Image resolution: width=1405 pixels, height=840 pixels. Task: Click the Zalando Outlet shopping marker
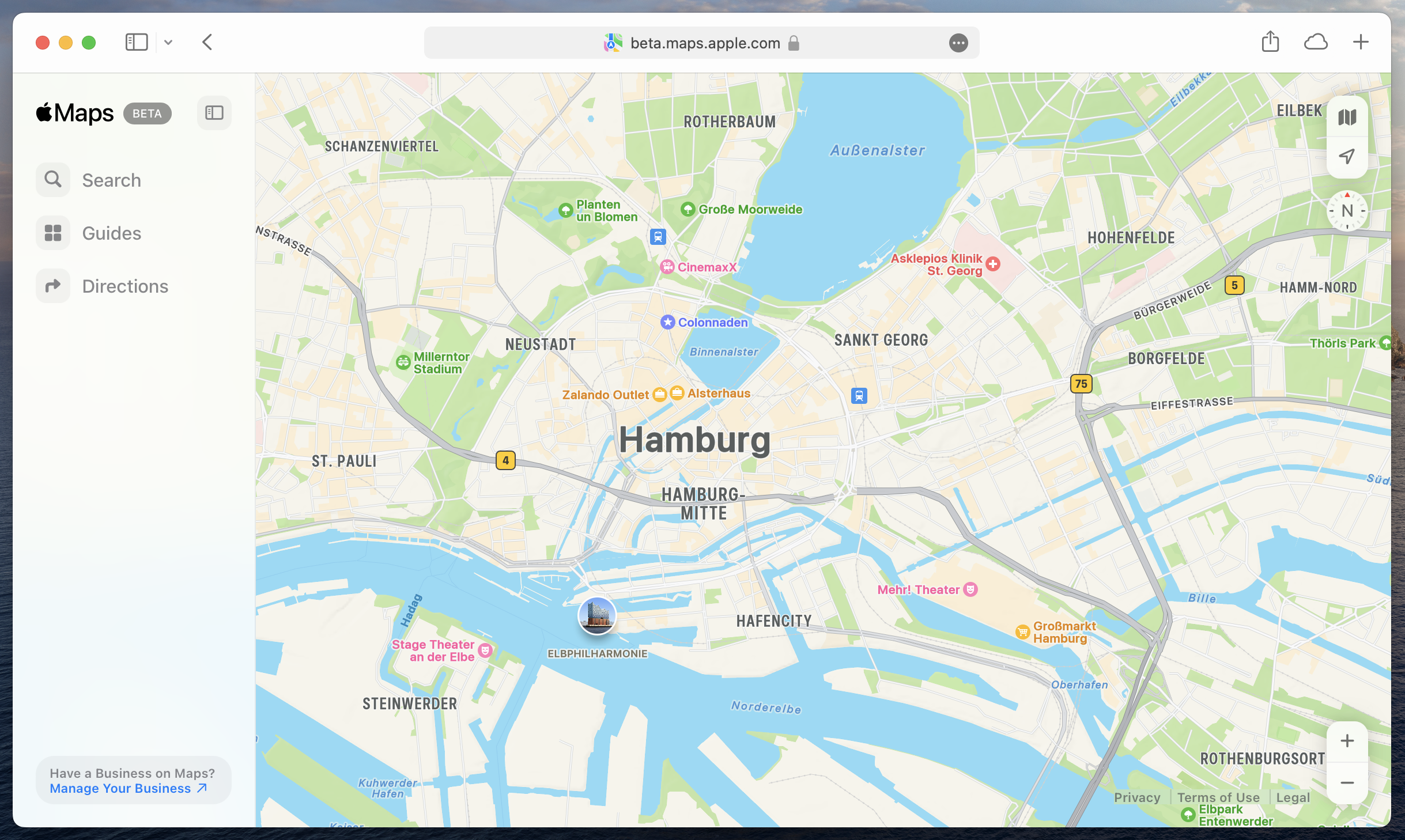pos(660,395)
